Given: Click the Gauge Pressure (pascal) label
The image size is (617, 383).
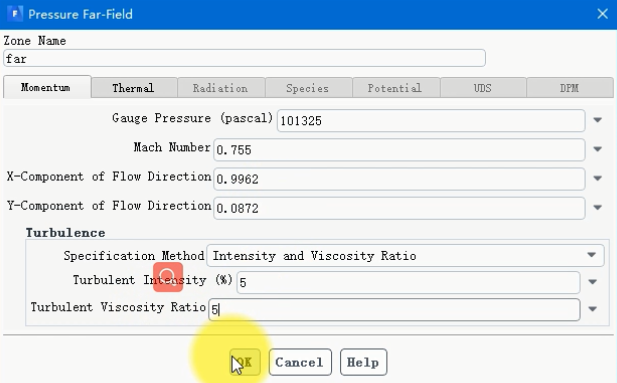Looking at the screenshot, I should 192,118.
